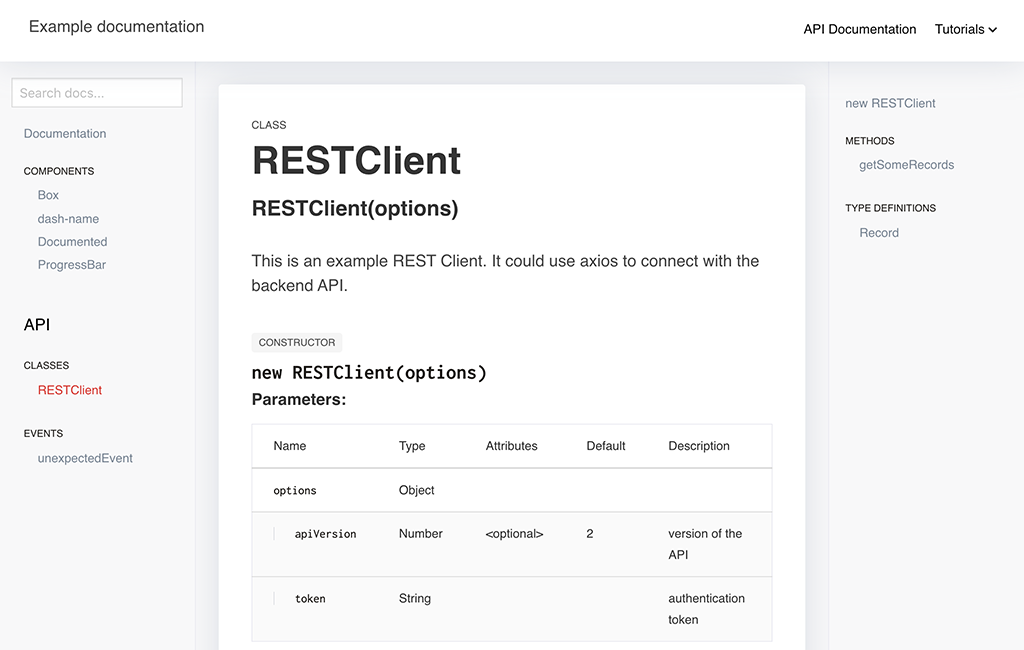1024x650 pixels.
Task: Click the API heading in sidebar
Action: click(37, 325)
